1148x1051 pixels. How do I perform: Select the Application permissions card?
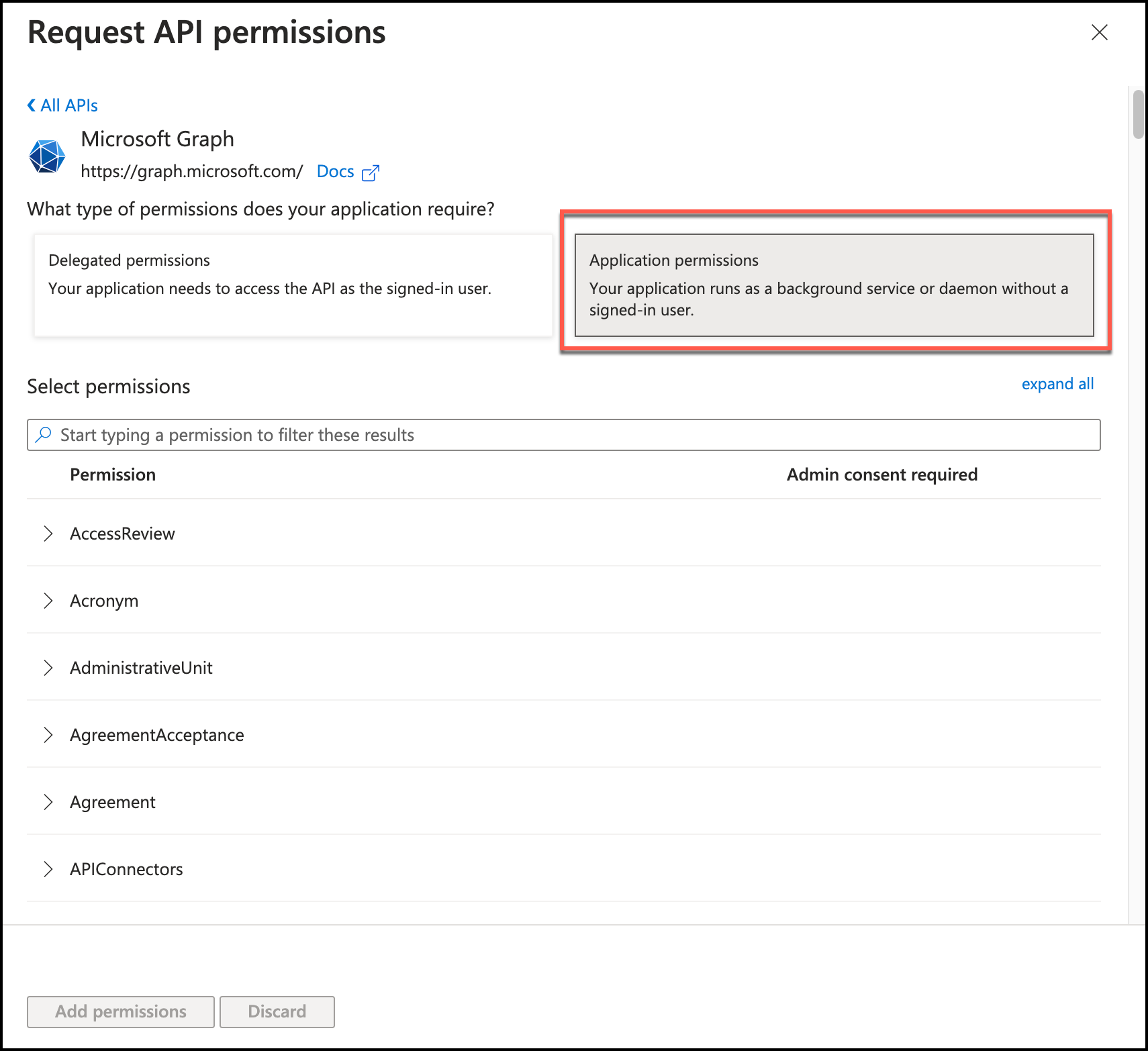(x=834, y=285)
